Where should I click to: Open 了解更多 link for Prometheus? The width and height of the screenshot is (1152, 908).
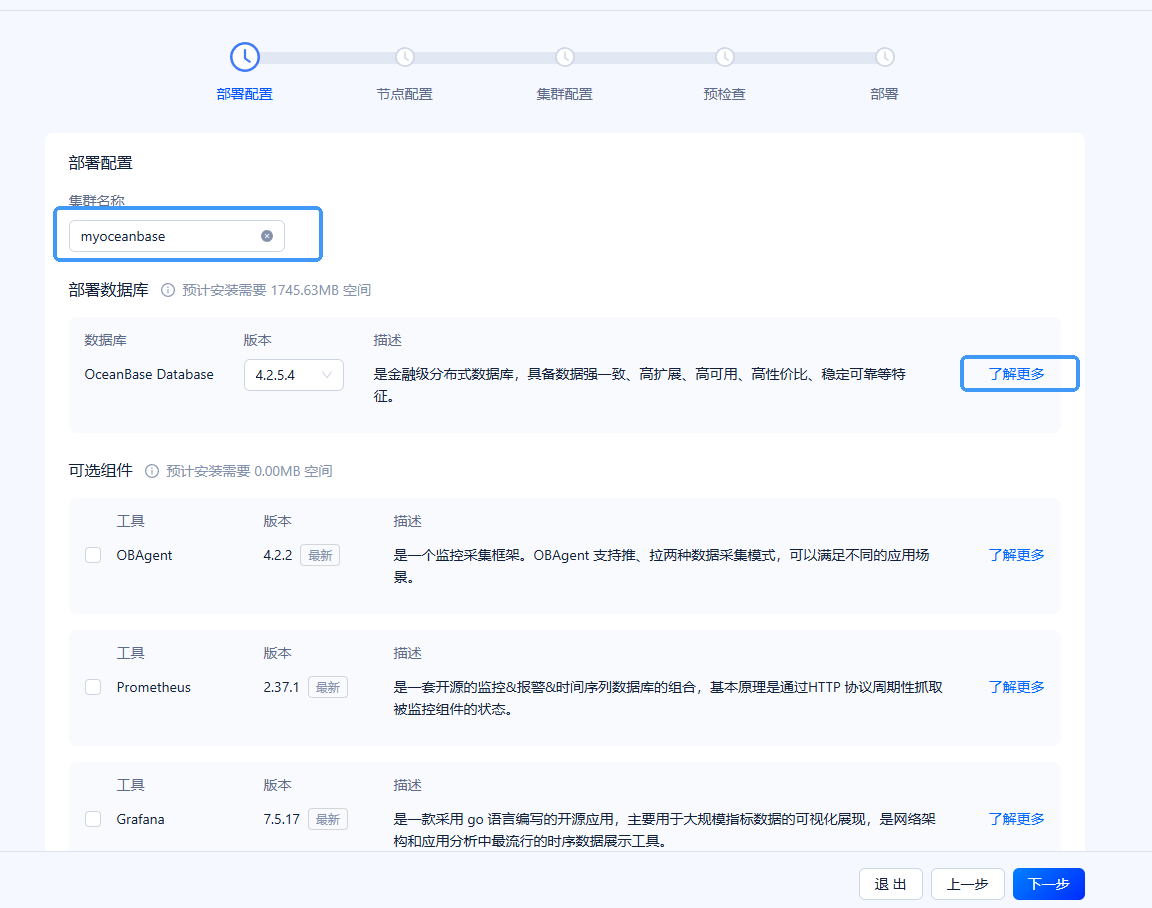point(1017,687)
